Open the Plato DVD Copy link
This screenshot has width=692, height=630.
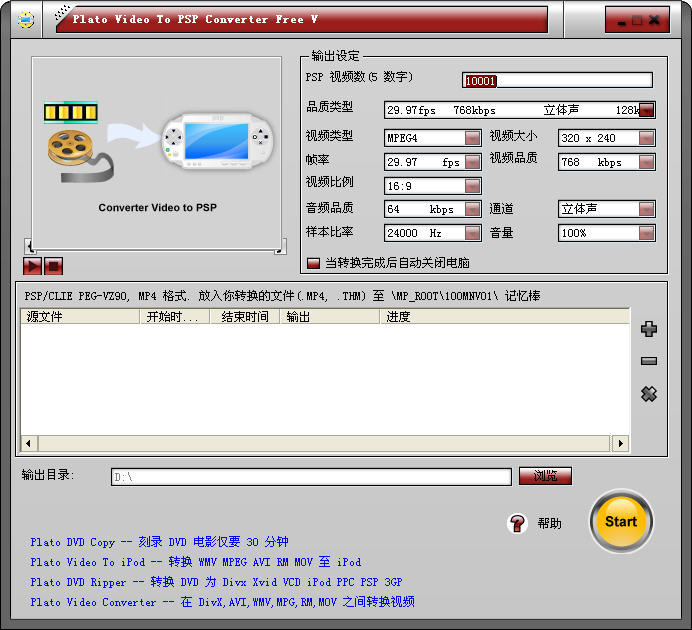coord(159,542)
